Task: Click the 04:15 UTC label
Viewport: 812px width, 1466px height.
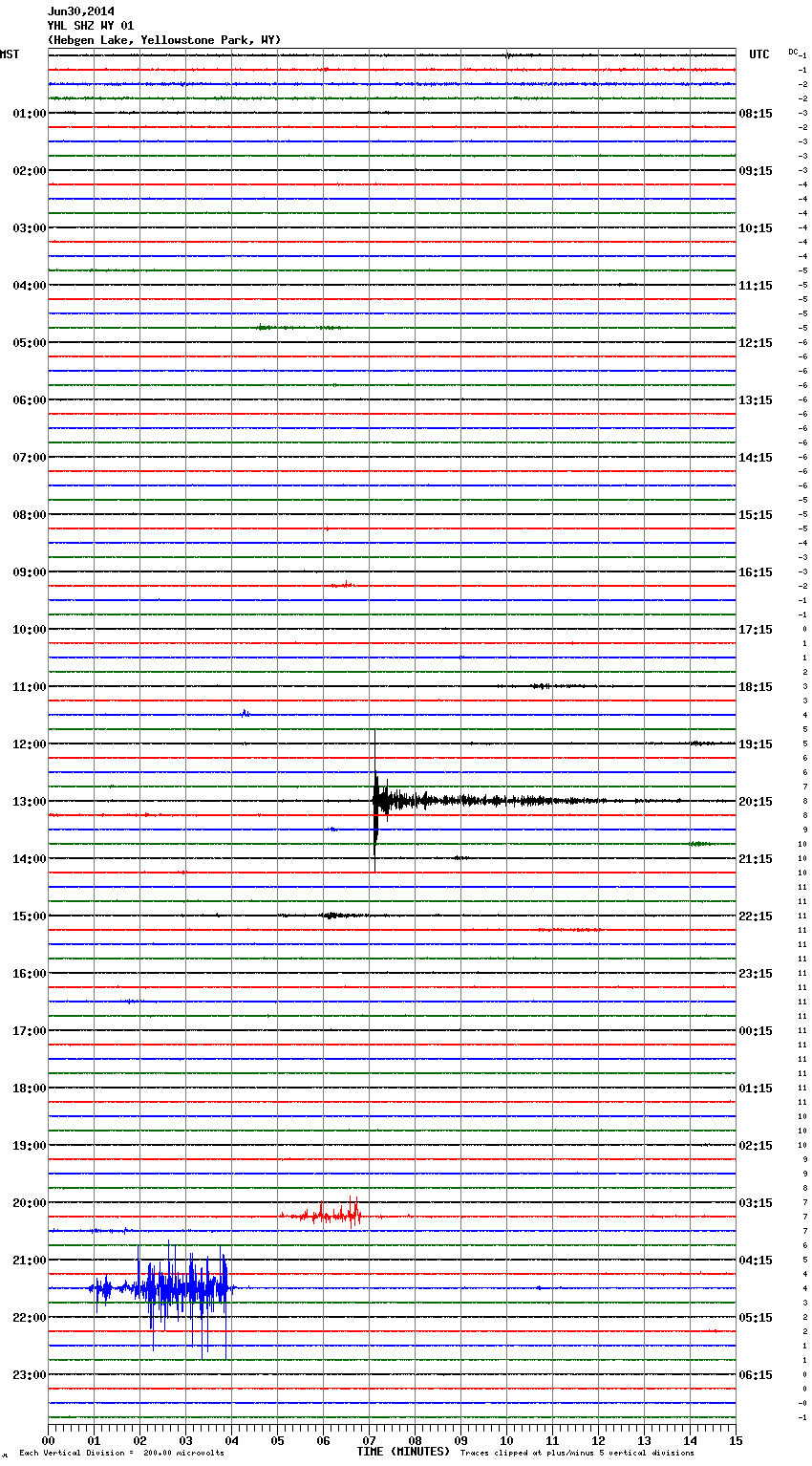Action: pos(756,1261)
